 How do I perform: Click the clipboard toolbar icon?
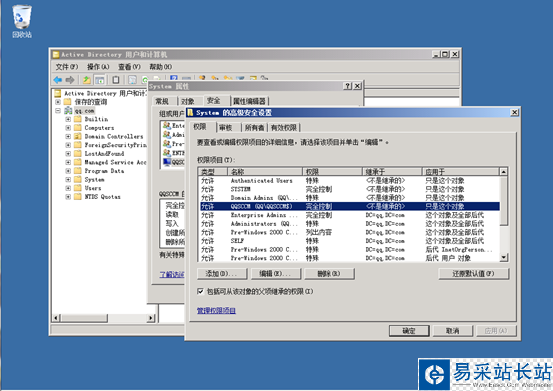pos(116,80)
